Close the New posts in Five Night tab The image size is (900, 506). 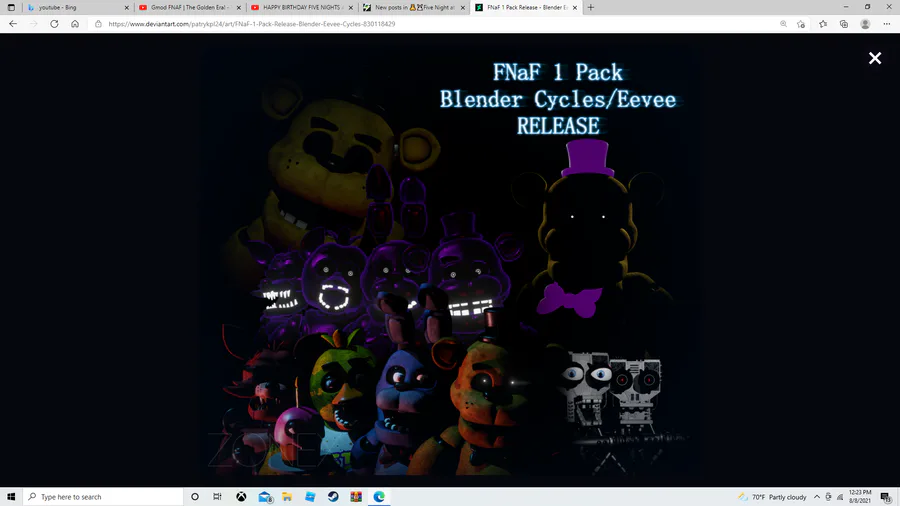point(463,7)
